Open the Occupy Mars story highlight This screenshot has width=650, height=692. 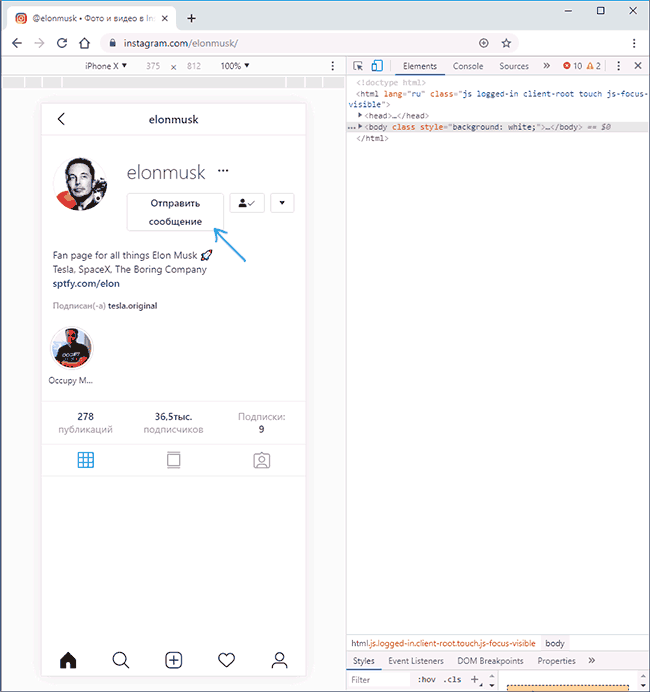point(71,350)
